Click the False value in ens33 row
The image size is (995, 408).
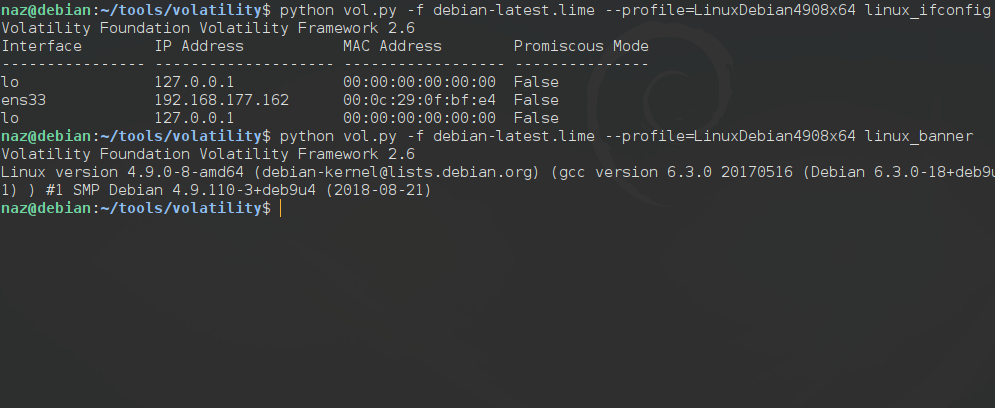click(x=536, y=100)
